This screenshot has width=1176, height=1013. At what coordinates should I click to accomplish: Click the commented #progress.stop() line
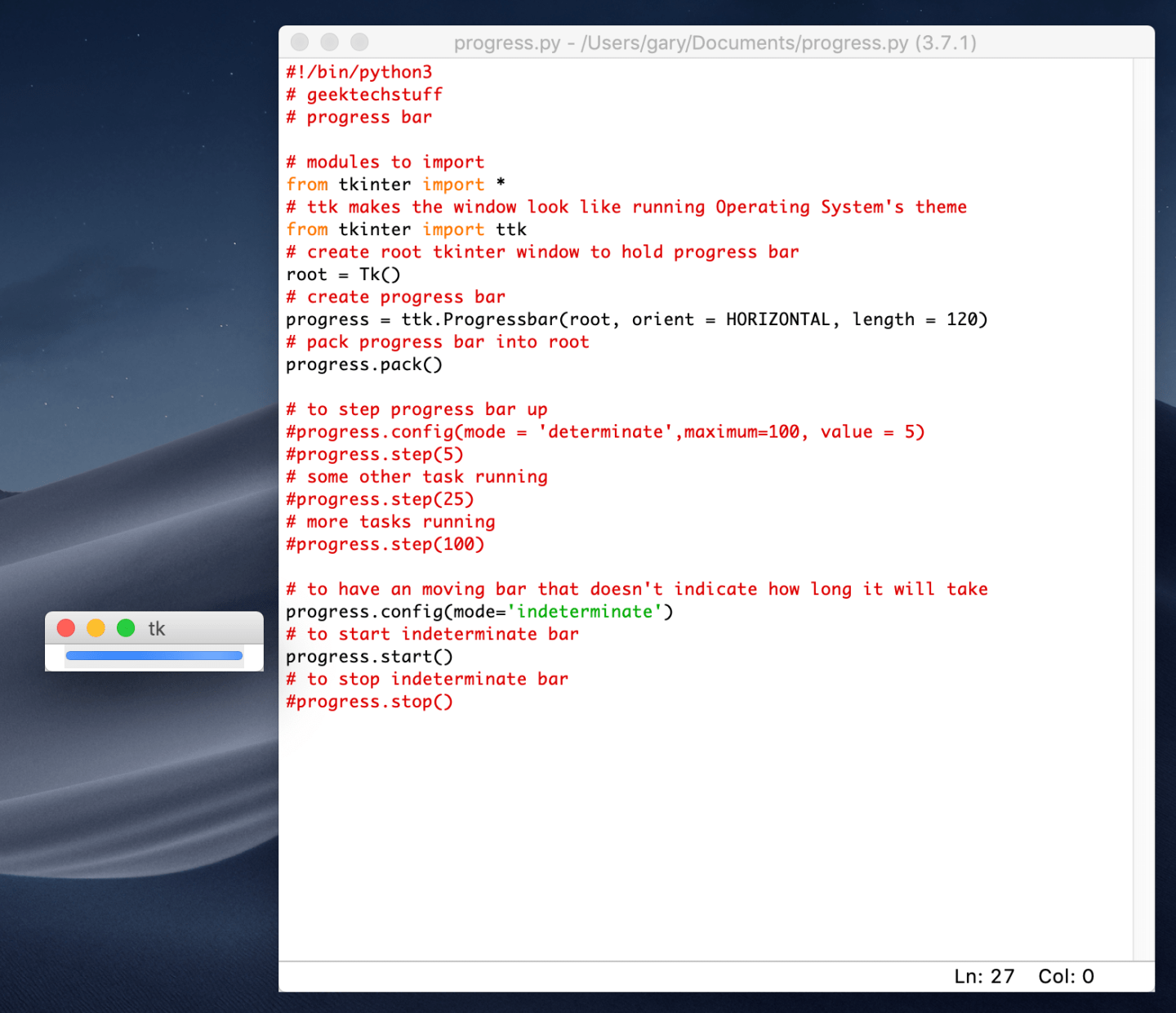point(369,702)
